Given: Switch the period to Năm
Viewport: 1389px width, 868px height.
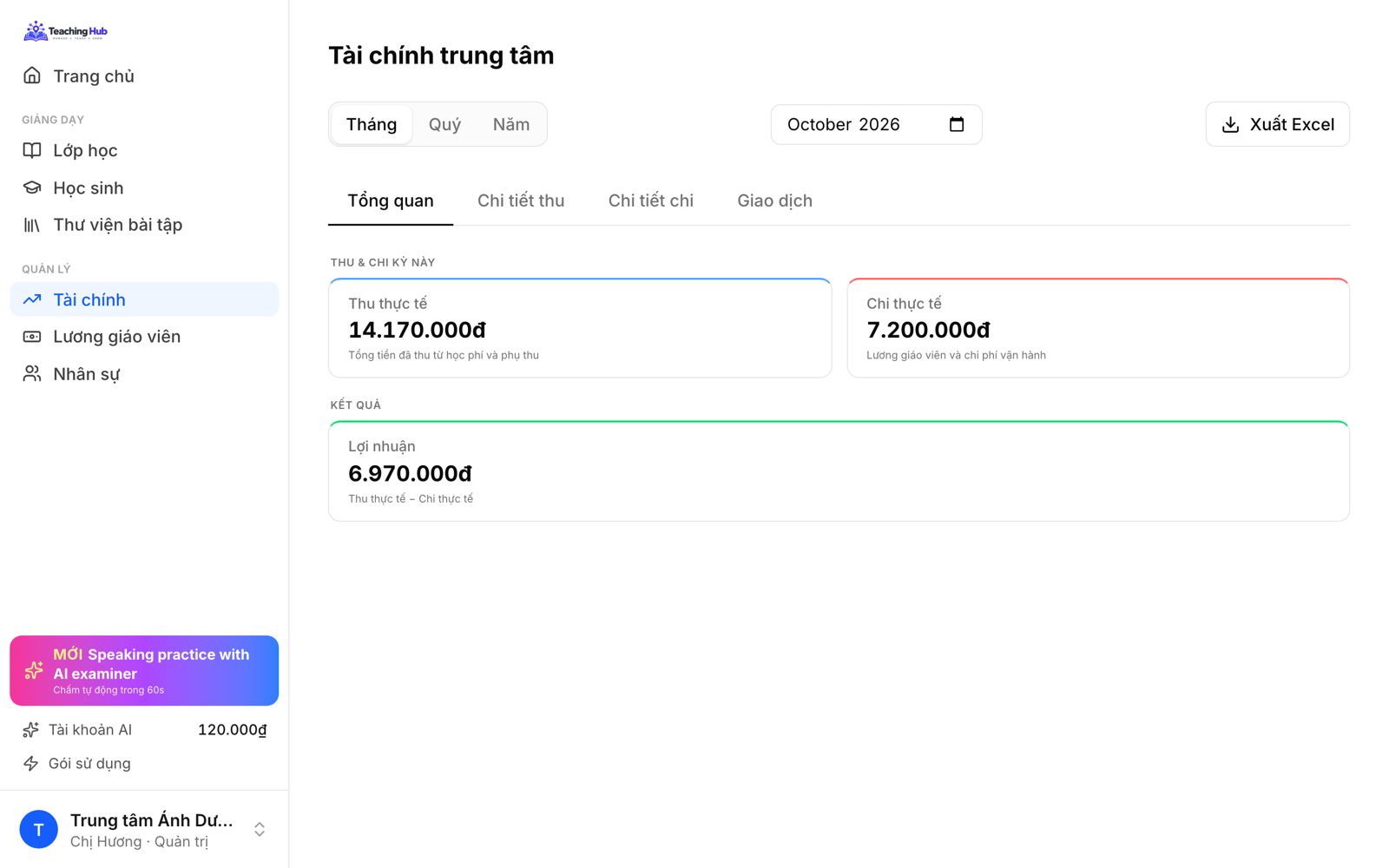Looking at the screenshot, I should 511,124.
